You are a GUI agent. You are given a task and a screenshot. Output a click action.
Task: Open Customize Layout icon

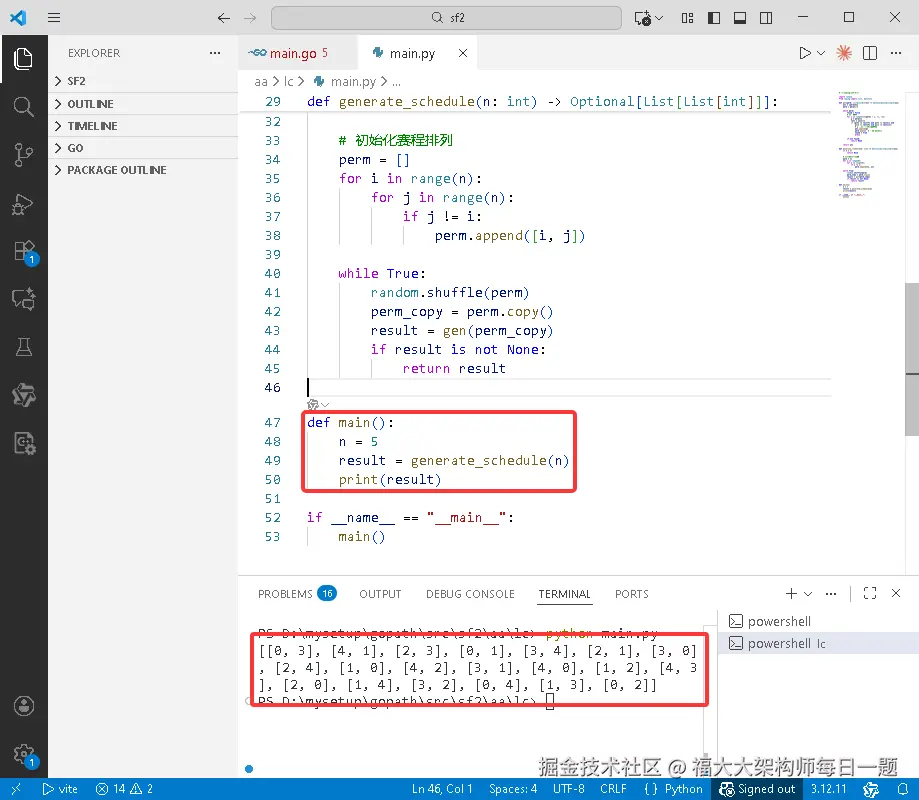[x=687, y=18]
